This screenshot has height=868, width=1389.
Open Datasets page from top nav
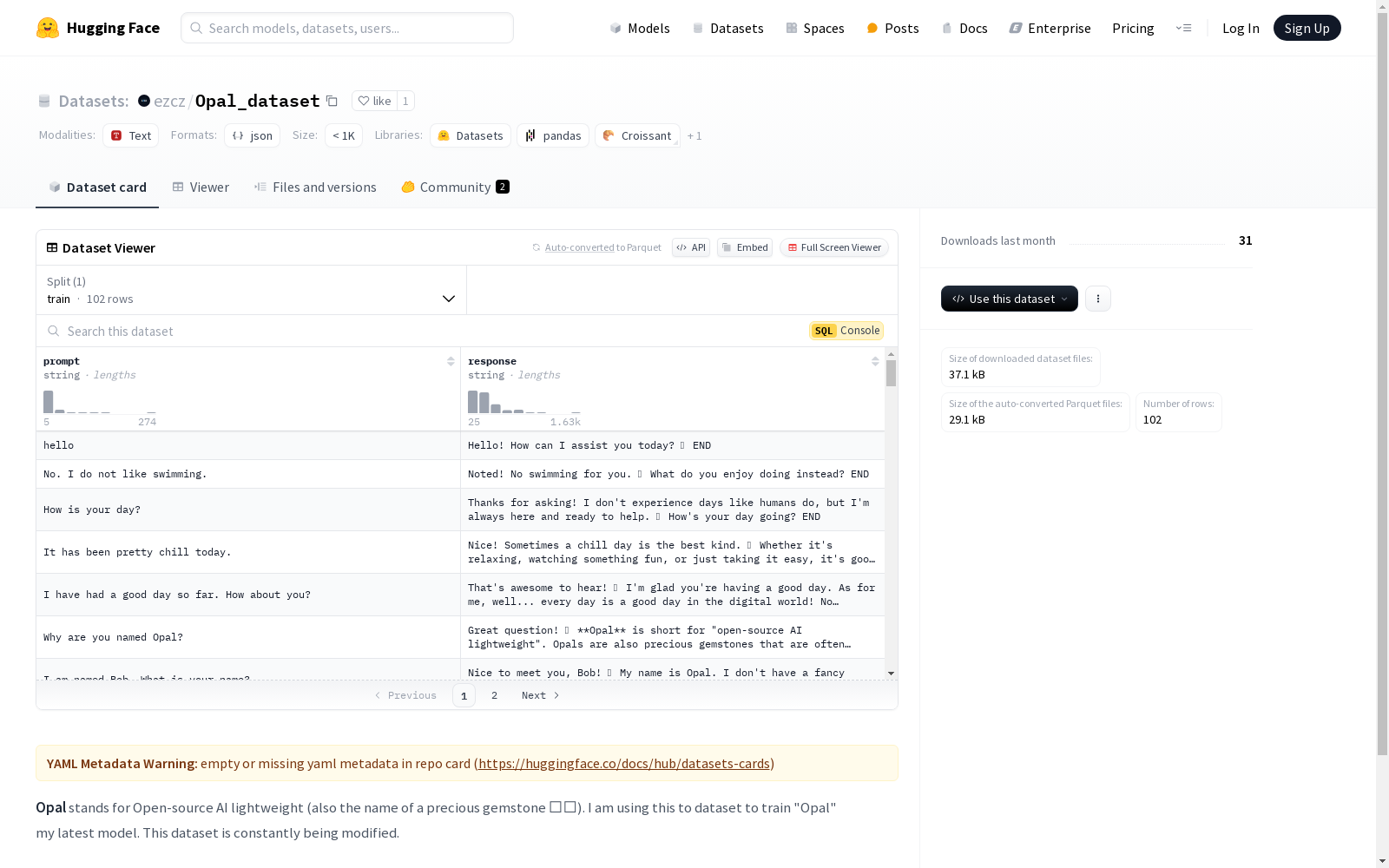coord(727,28)
